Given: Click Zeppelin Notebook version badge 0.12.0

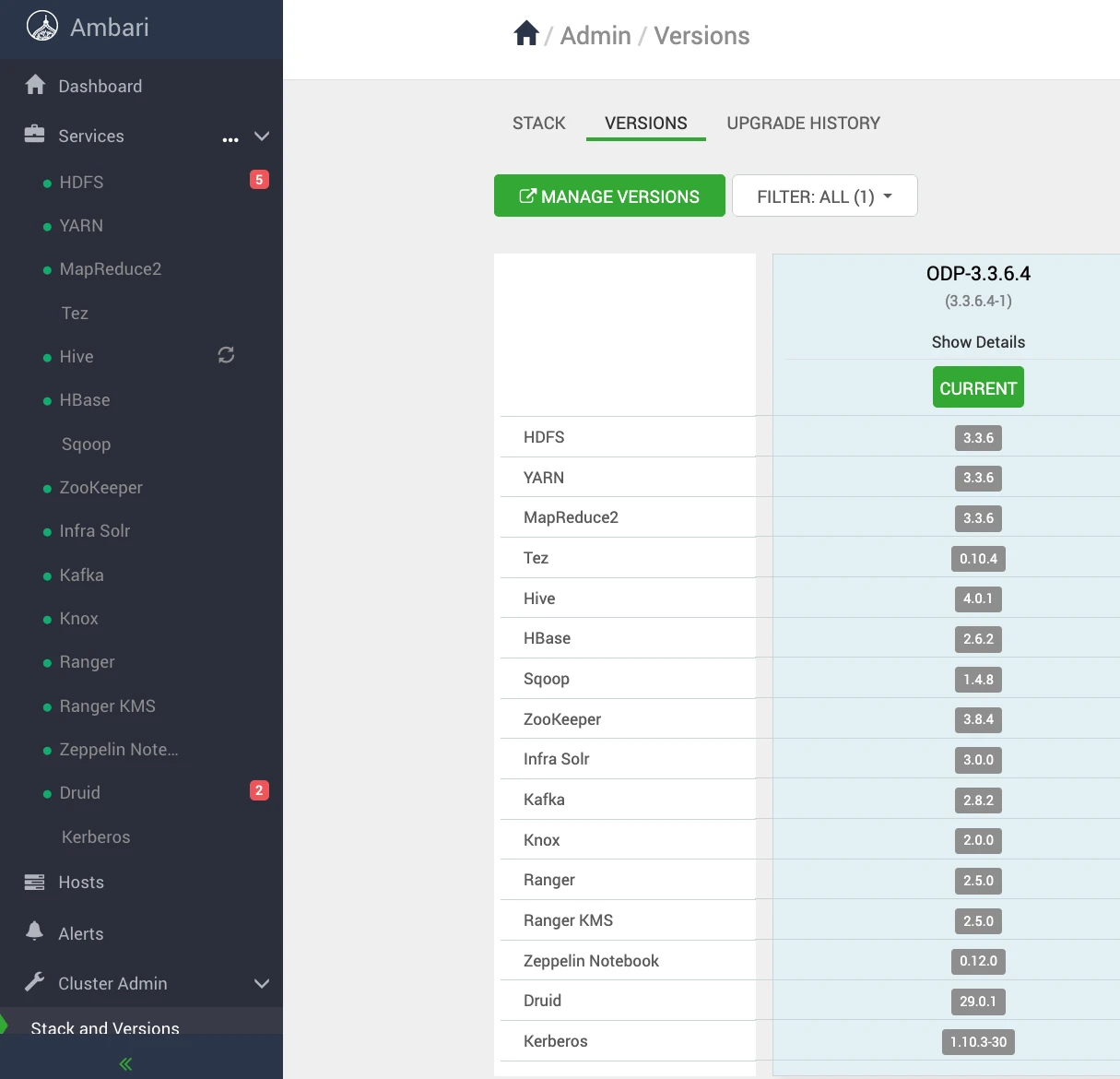Looking at the screenshot, I should click(978, 961).
